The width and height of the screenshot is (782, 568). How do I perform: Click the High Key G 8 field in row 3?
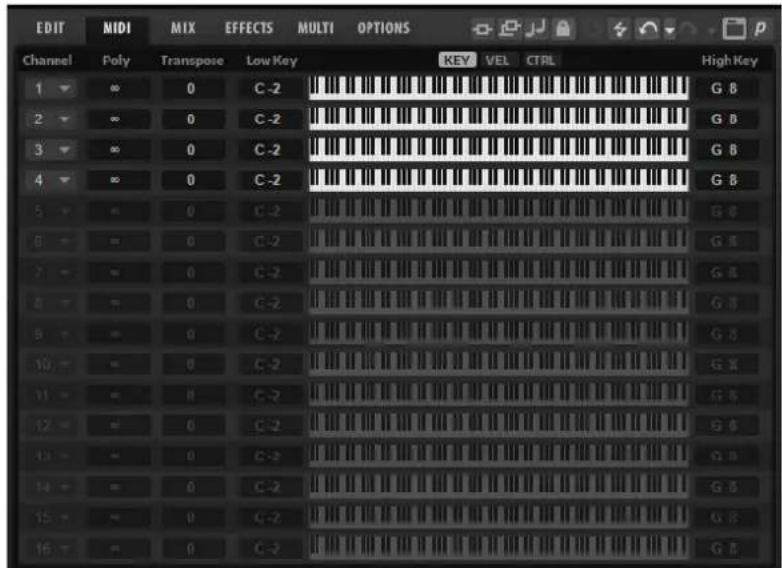(727, 150)
